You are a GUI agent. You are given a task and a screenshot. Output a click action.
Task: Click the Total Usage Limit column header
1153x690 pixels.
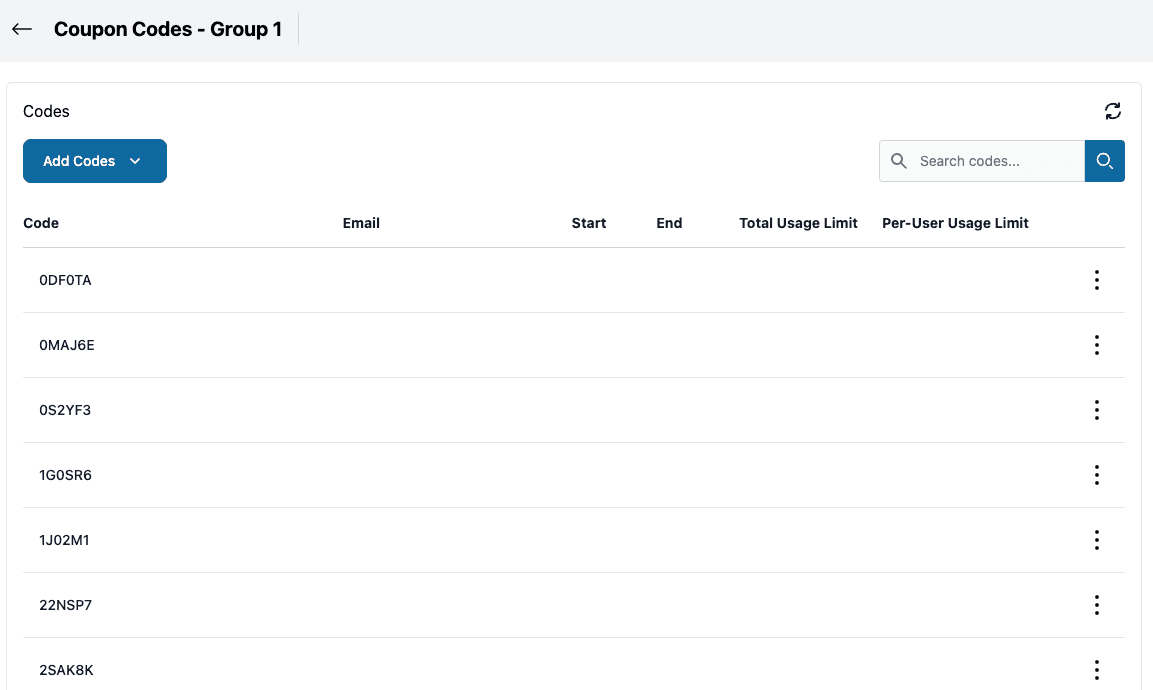(798, 223)
